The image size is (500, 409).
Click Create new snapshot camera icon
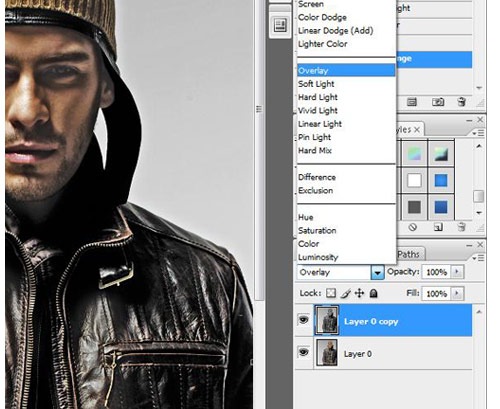[438, 102]
